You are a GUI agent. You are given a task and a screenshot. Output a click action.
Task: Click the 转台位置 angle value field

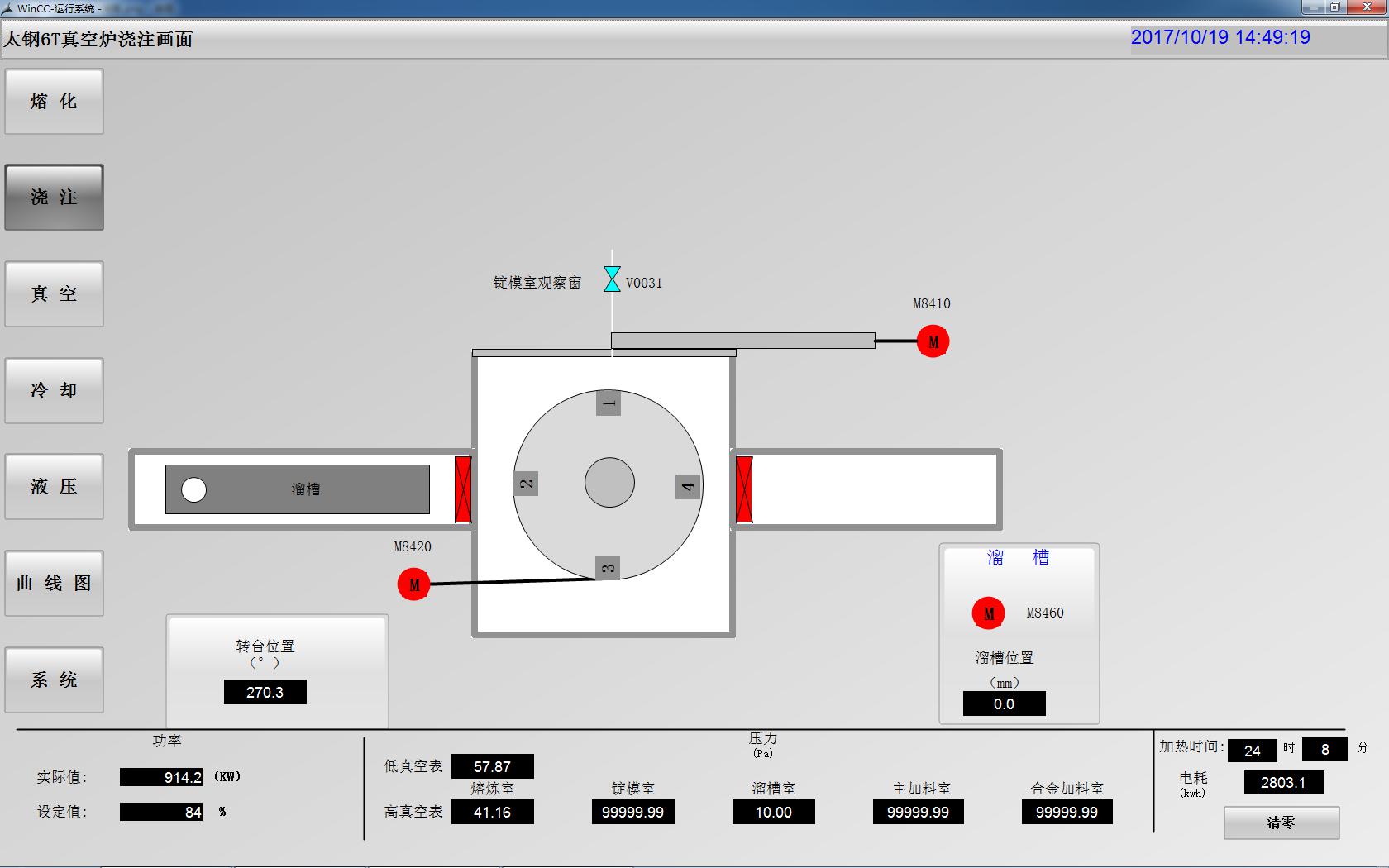(x=265, y=692)
